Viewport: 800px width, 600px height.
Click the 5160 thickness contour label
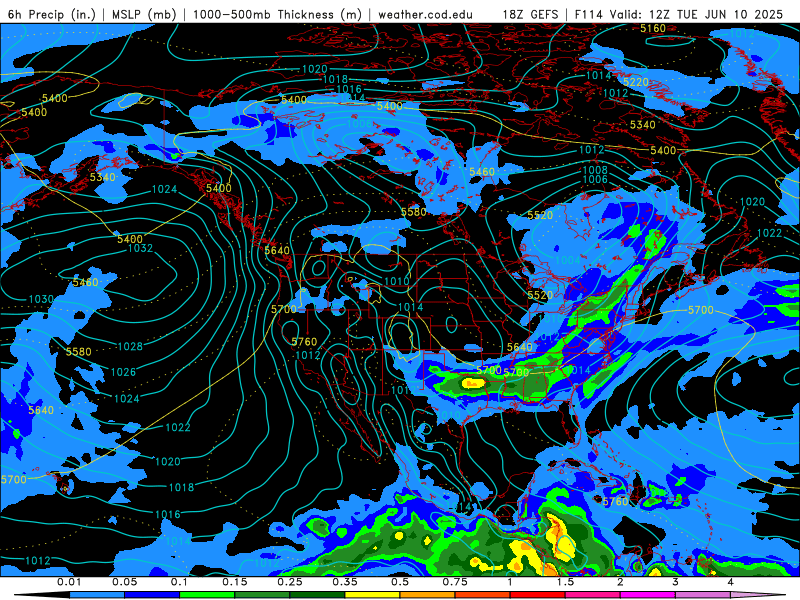(x=653, y=28)
